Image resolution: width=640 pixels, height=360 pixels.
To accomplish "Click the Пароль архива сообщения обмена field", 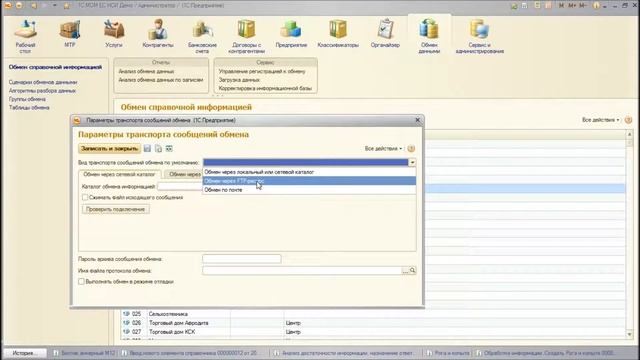I will (242, 259).
